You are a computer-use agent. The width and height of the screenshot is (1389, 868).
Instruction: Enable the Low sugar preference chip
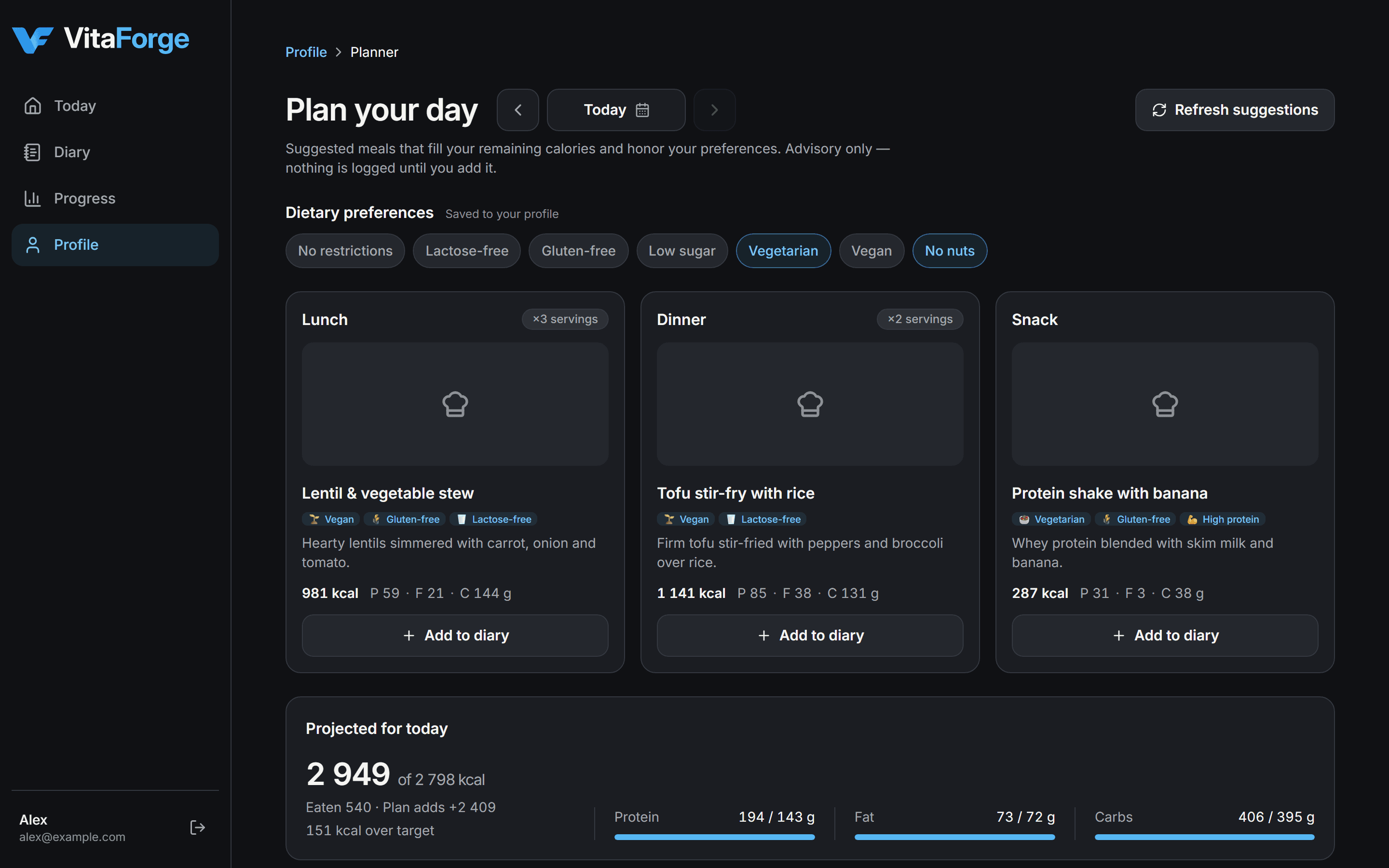click(x=682, y=251)
